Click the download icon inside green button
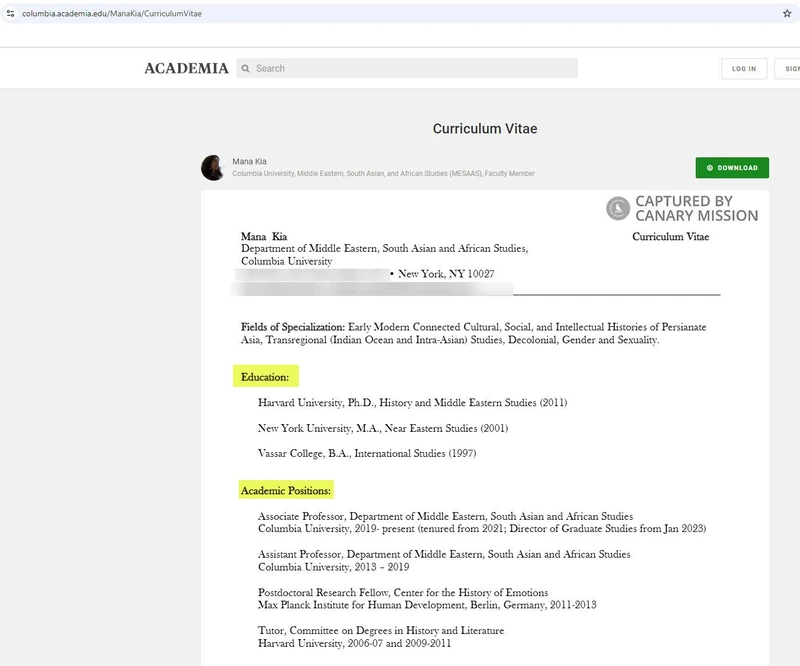The height and width of the screenshot is (666, 800). pyautogui.click(x=710, y=168)
